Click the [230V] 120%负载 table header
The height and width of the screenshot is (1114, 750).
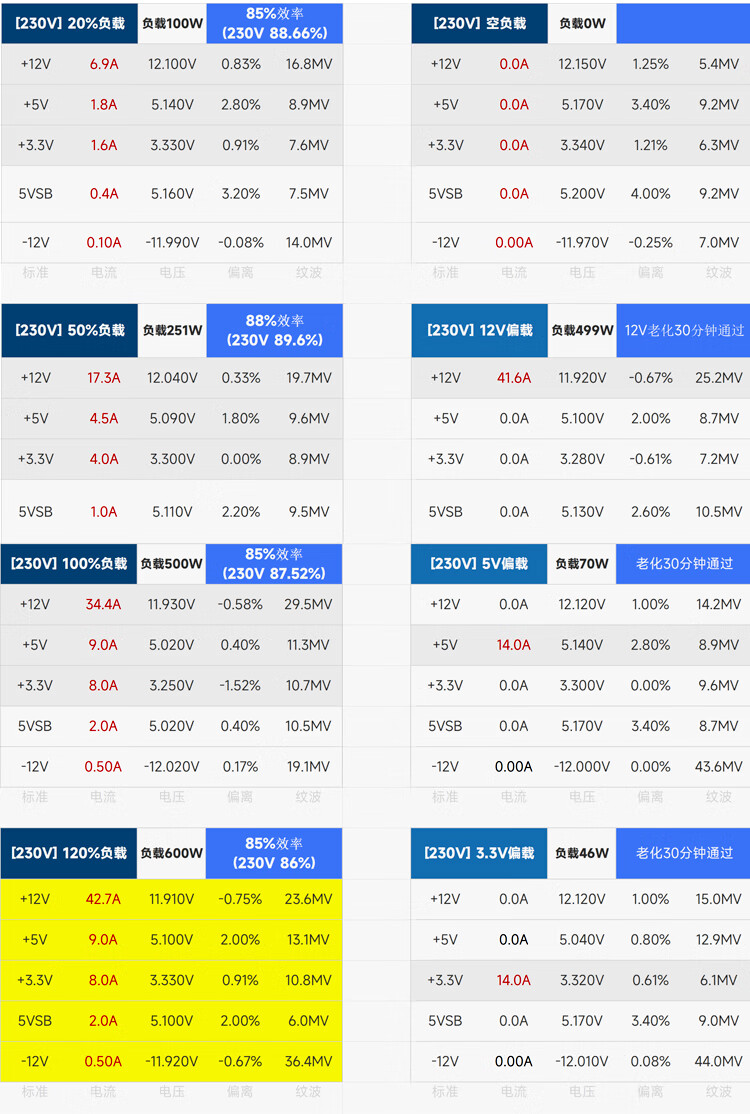(x=69, y=853)
